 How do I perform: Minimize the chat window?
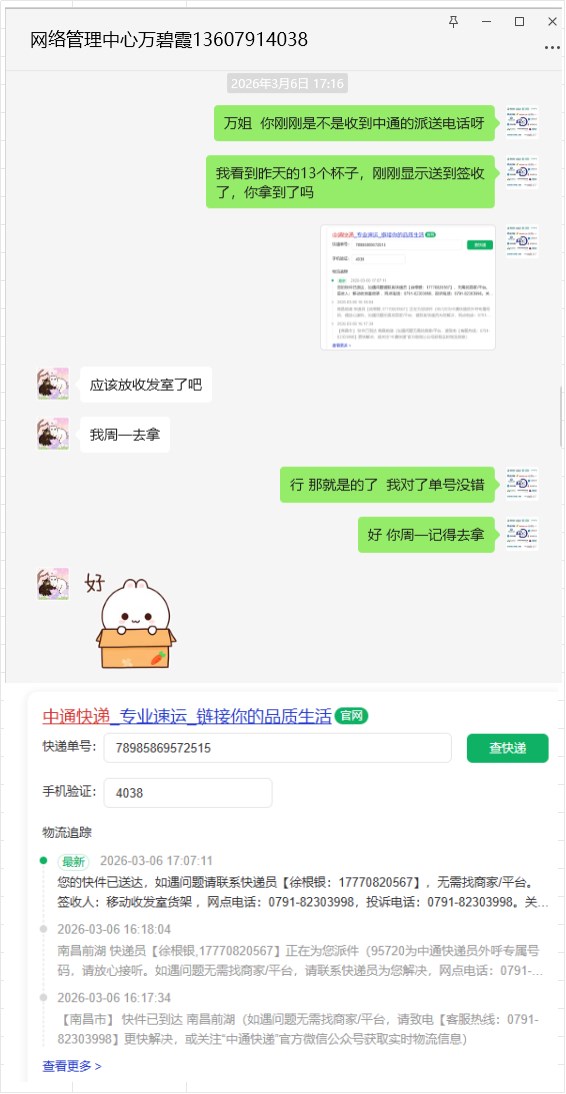[x=486, y=22]
